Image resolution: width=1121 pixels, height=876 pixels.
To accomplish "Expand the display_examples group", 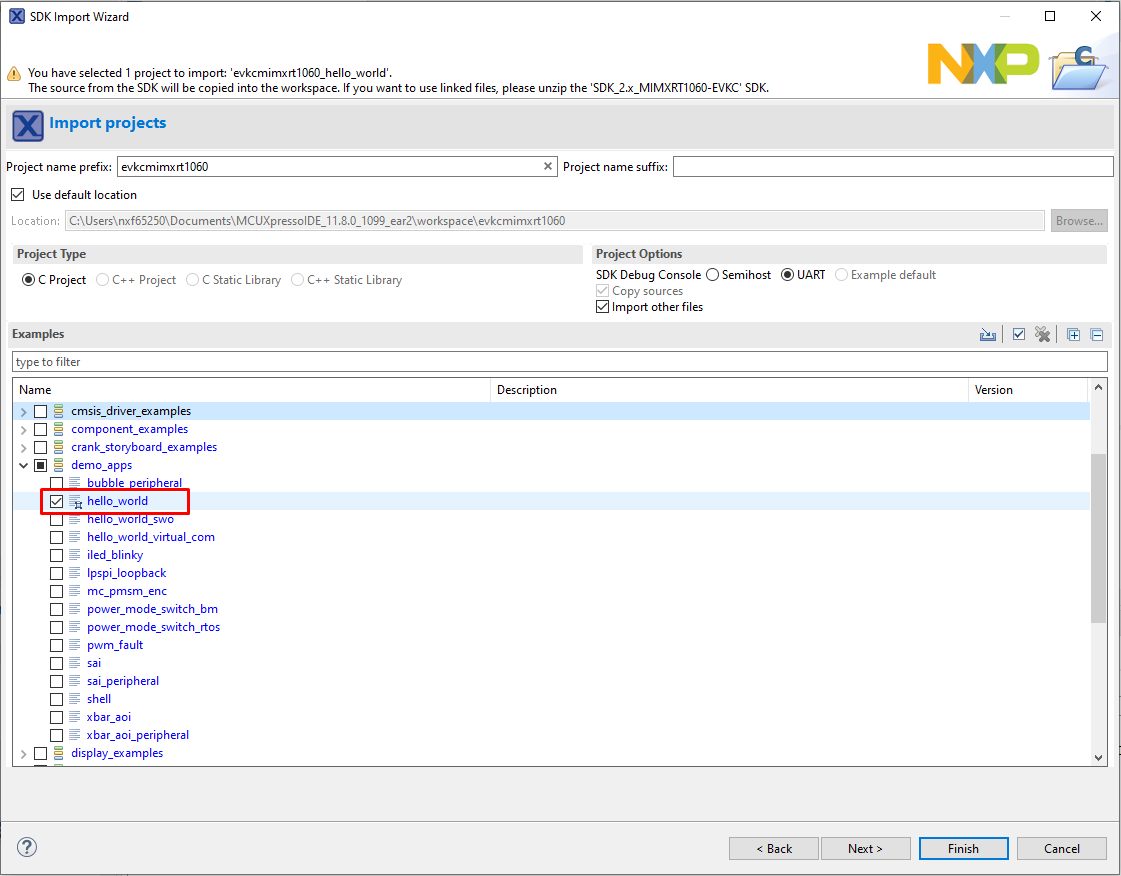I will point(23,753).
